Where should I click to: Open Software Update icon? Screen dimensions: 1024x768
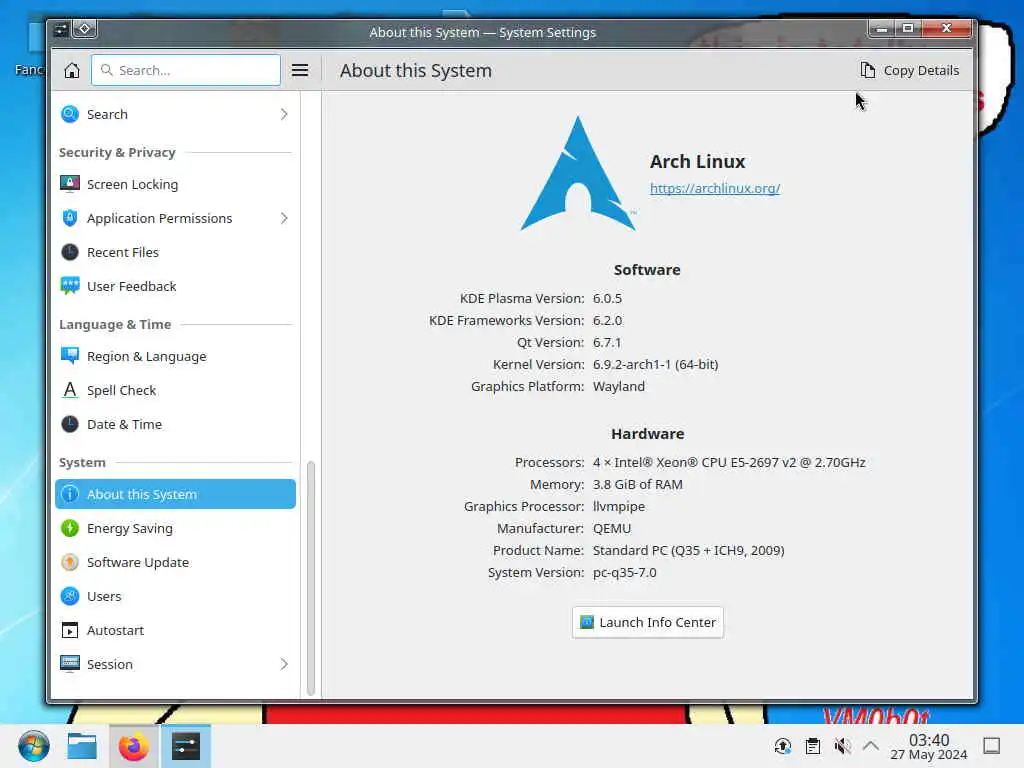tap(70, 562)
